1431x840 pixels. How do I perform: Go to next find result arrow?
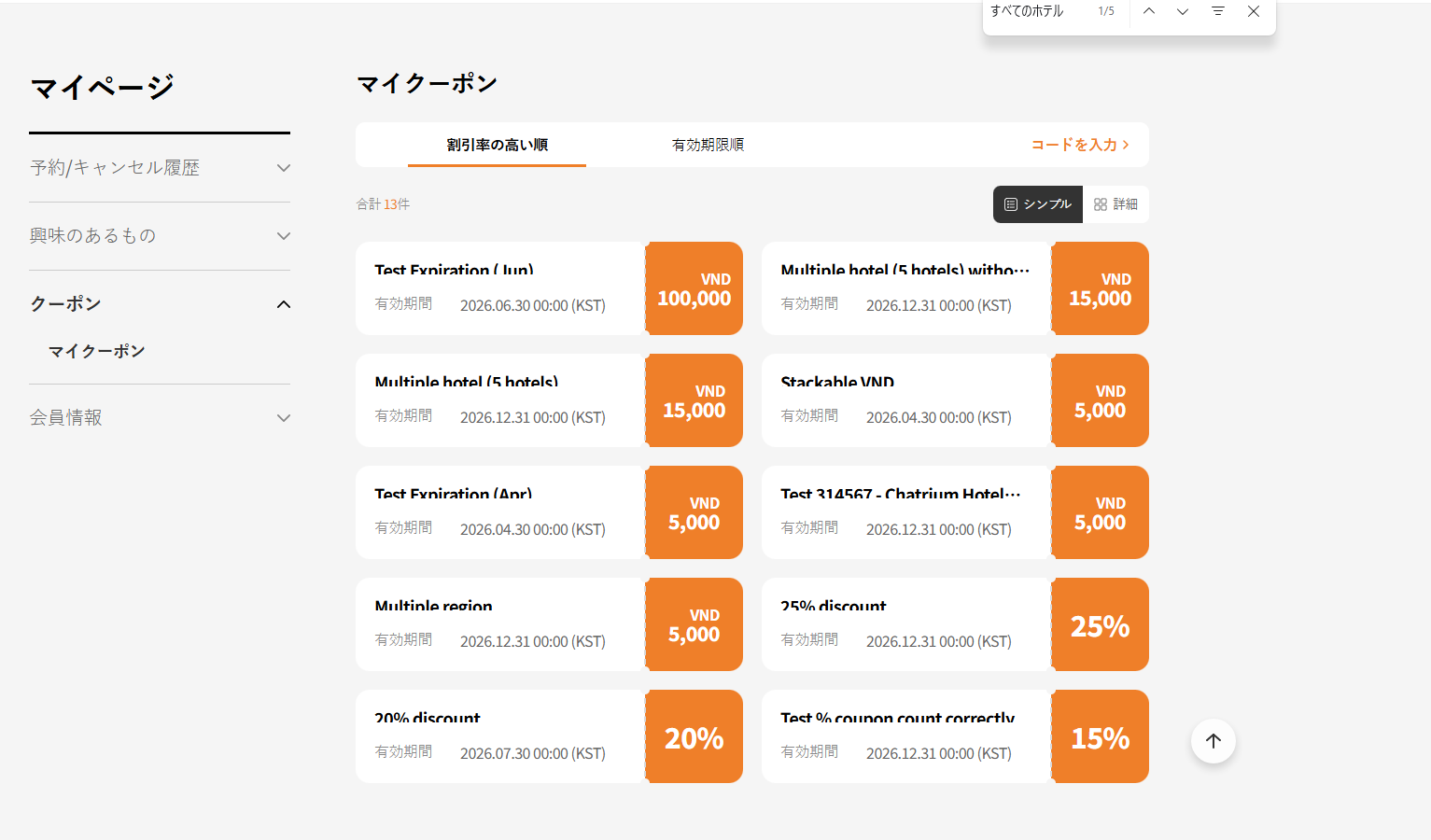click(1183, 11)
